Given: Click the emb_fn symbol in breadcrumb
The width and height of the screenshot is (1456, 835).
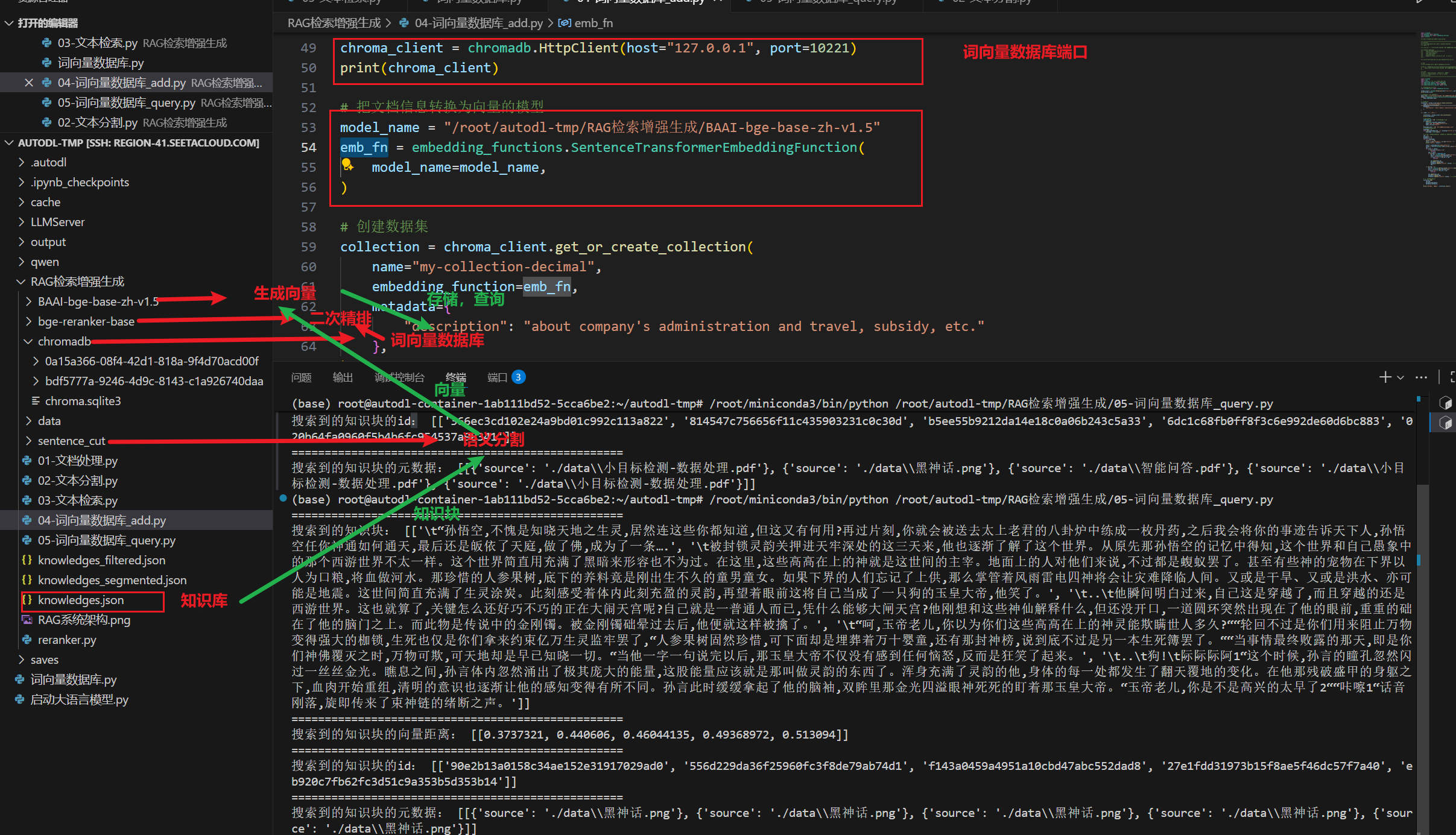Looking at the screenshot, I should coord(593,23).
